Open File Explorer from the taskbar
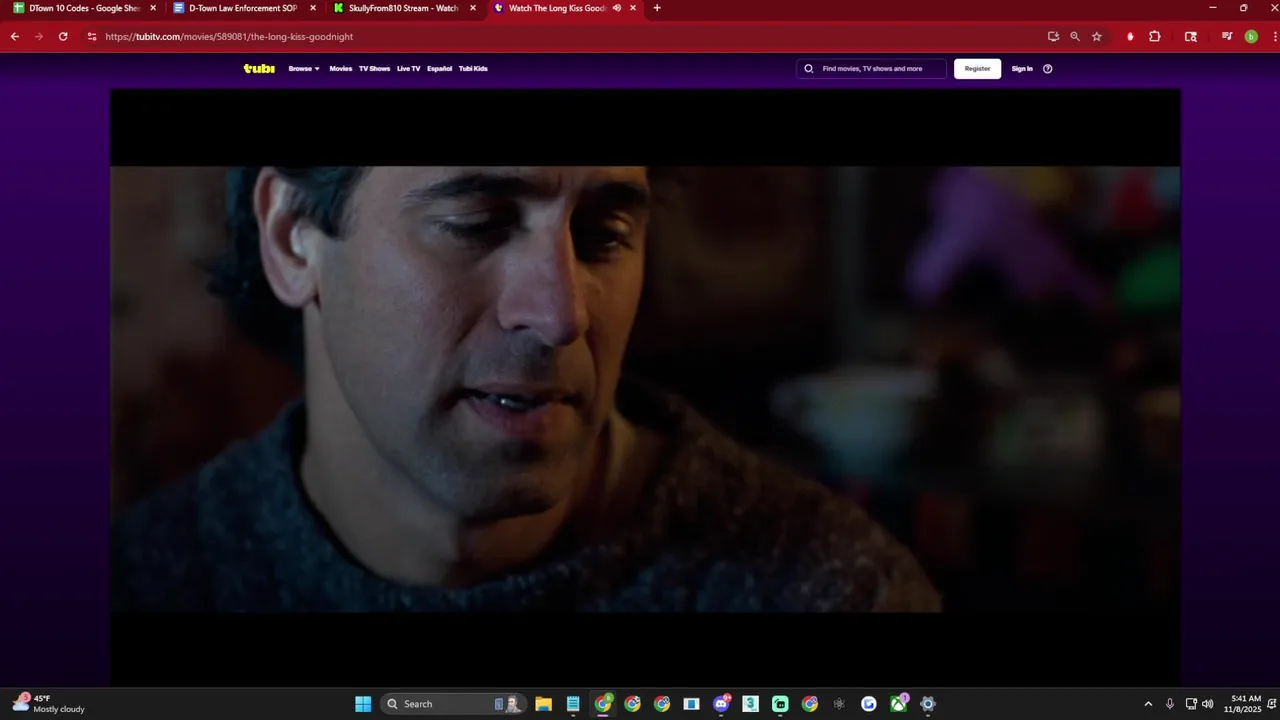Screen dimensions: 1280x720 click(543, 704)
